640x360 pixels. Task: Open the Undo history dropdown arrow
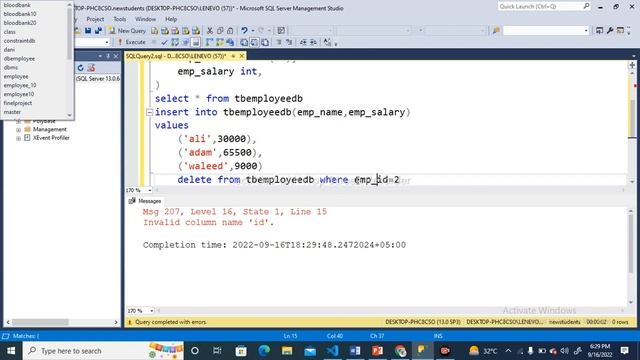click(253, 31)
